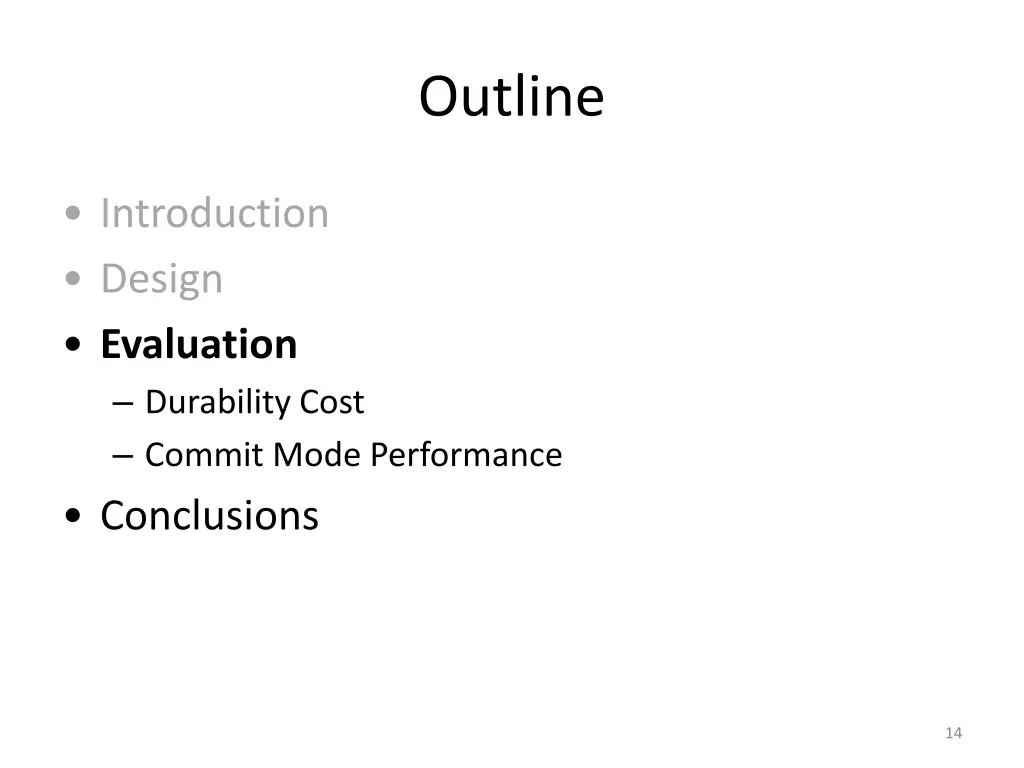1024x768 pixels.
Task: Click the bullet dot beside Evaluation
Action: (x=73, y=344)
